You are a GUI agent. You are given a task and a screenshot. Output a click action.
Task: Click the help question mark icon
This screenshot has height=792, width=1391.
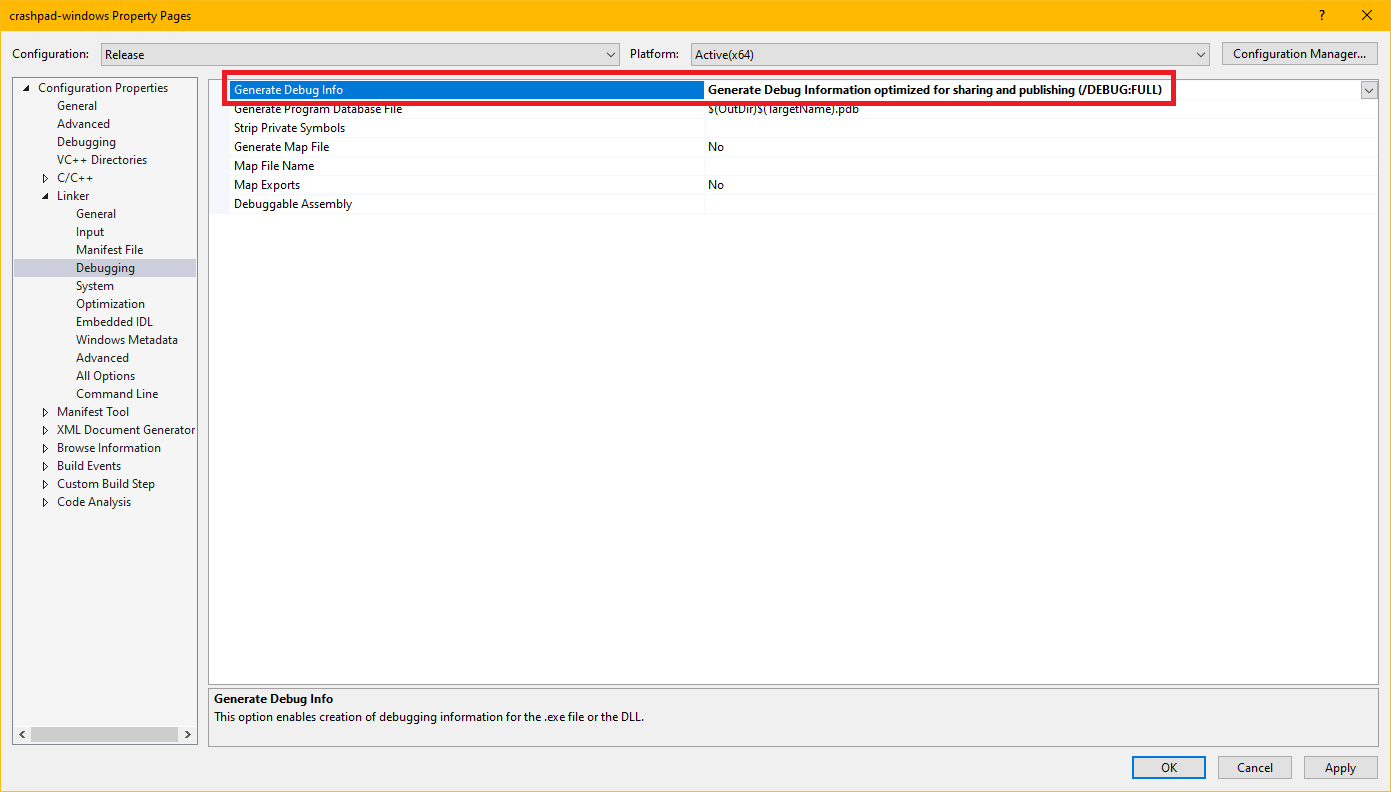(1322, 15)
